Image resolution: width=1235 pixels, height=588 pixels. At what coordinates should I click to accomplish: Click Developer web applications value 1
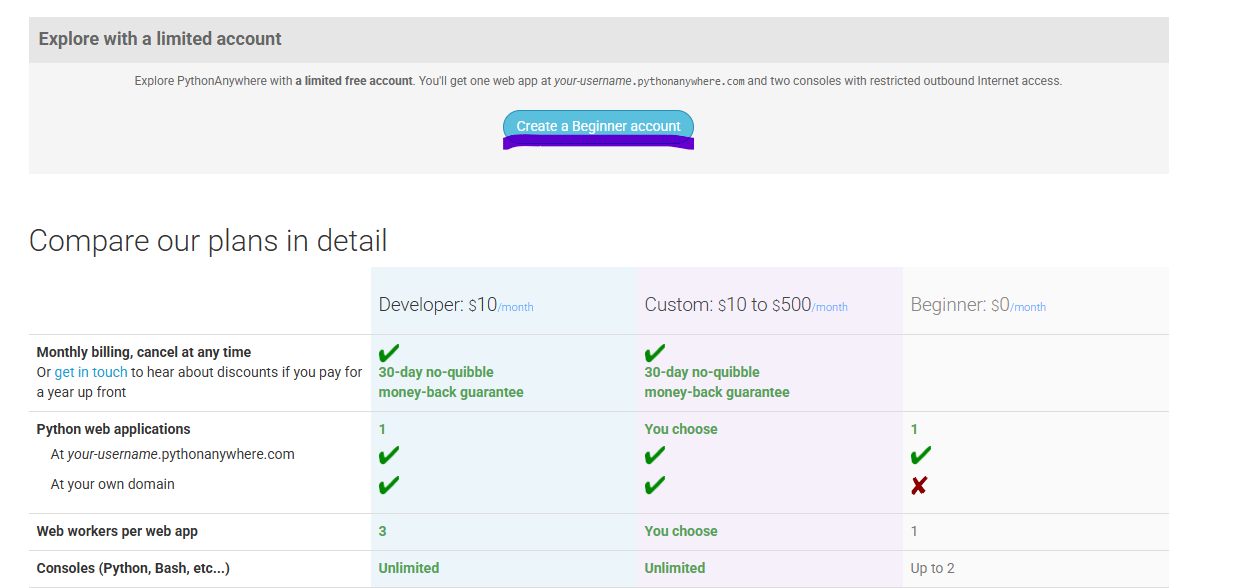pyautogui.click(x=382, y=429)
